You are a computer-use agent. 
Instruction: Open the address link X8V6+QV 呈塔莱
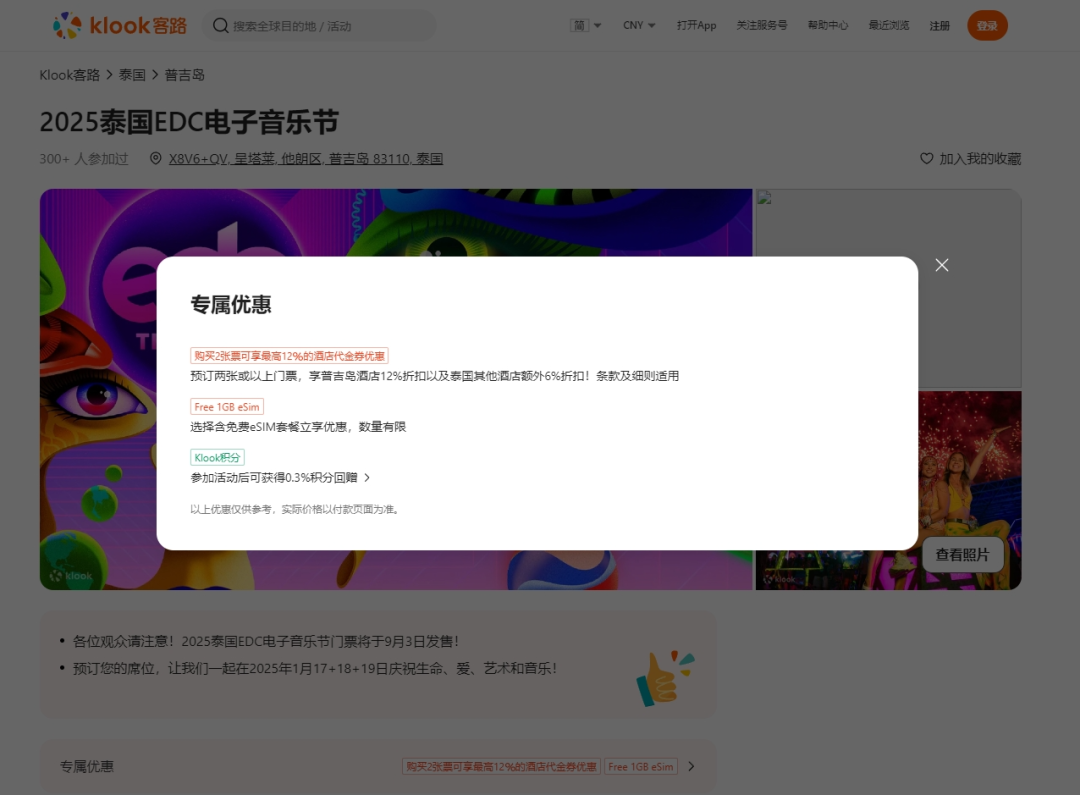coord(306,158)
